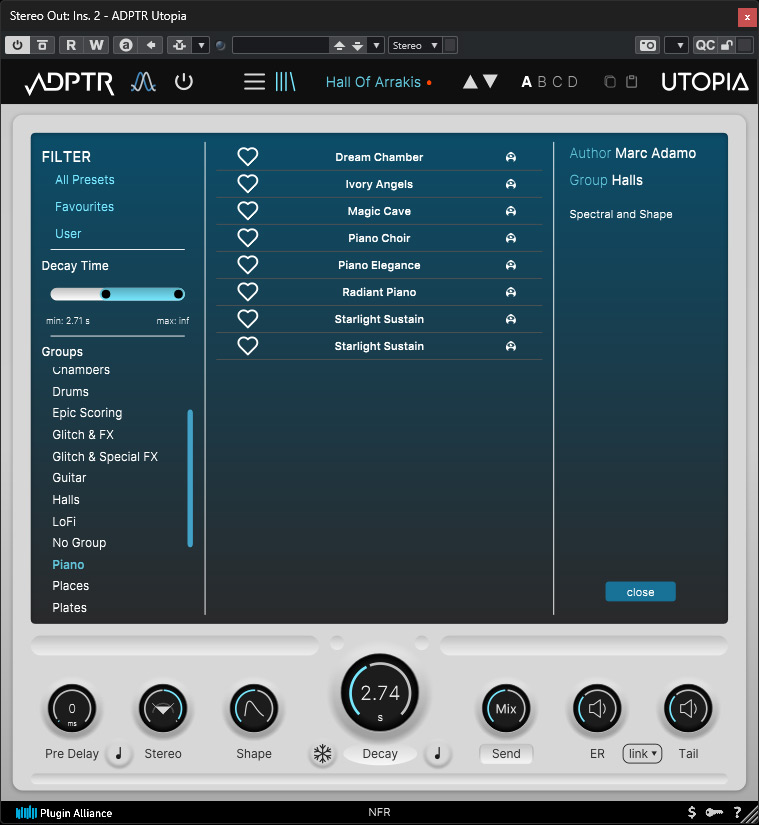Favourite the Dream Chamber preset heart
Image resolution: width=759 pixels, height=825 pixels.
[x=248, y=156]
